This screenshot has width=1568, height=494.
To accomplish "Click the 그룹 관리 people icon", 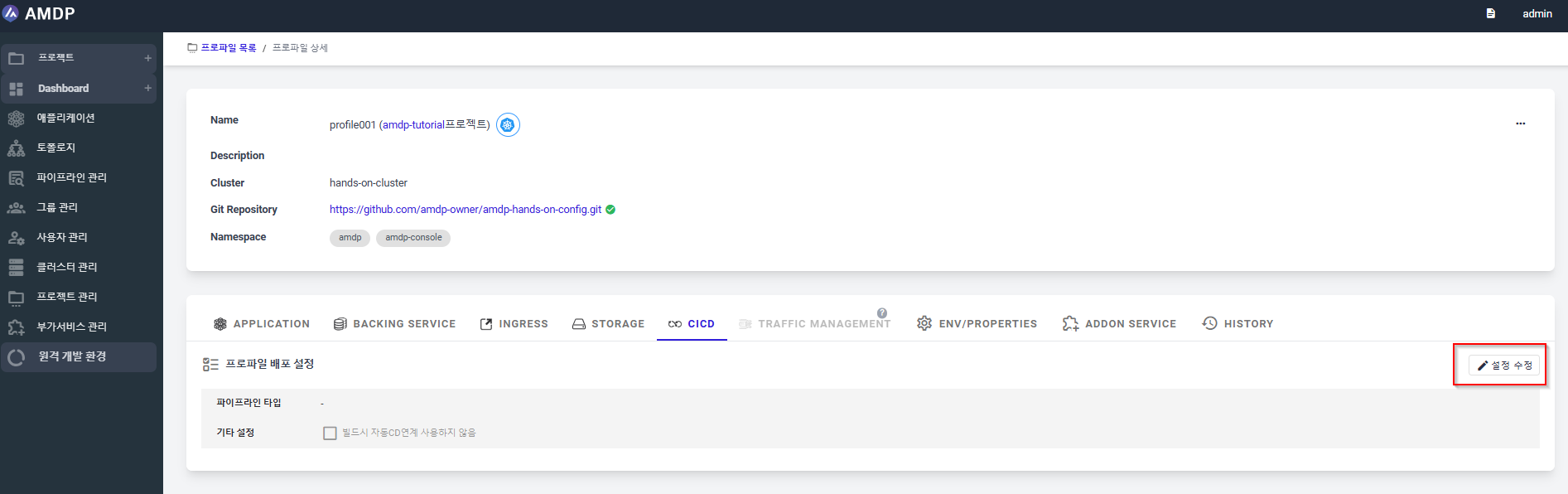I will coord(16,207).
